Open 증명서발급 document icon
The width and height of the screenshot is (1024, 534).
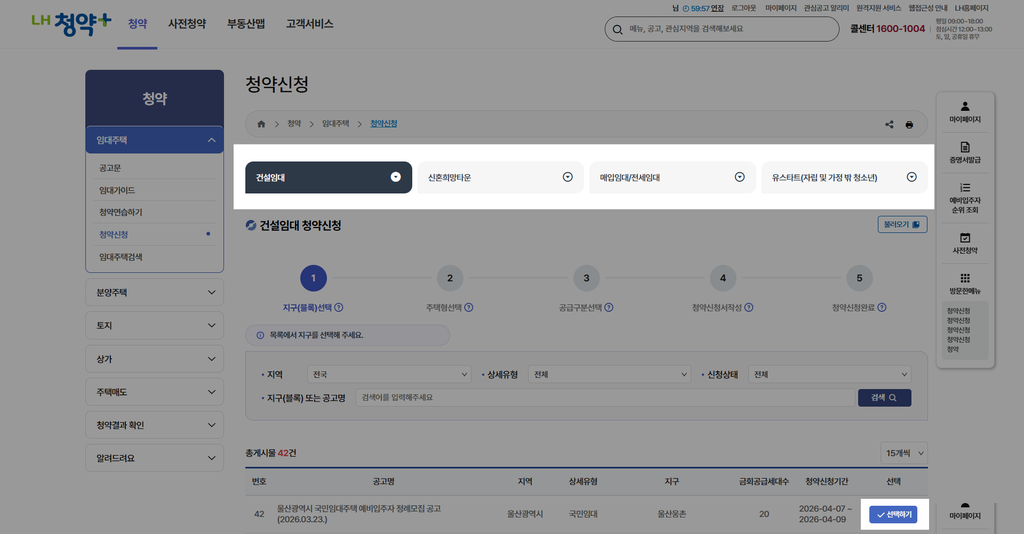[965, 147]
